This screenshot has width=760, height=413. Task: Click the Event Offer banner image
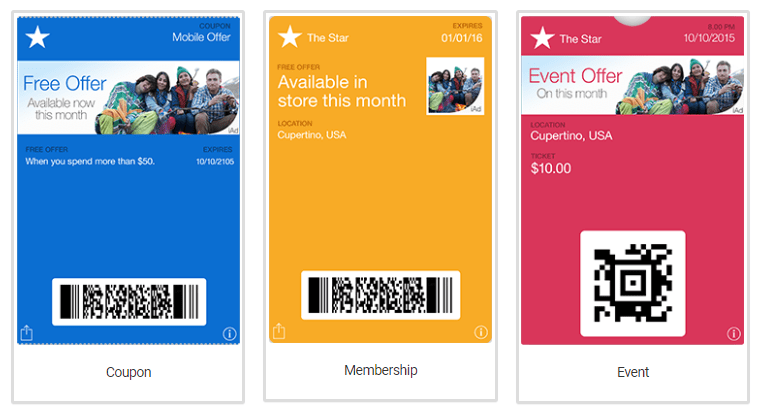(x=633, y=85)
